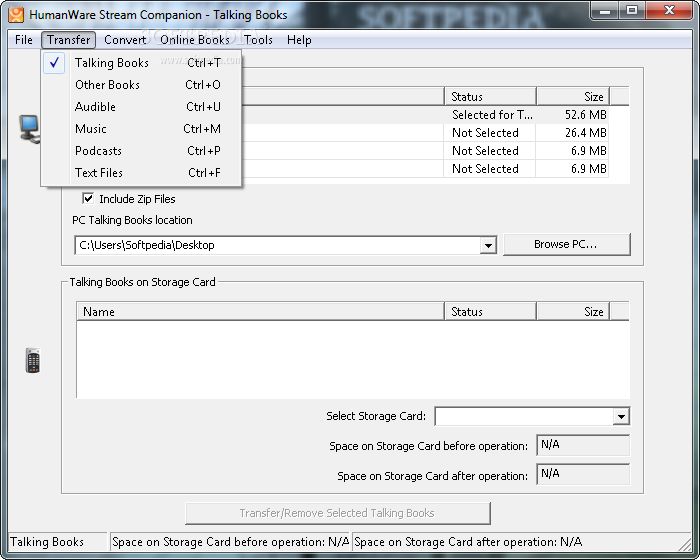The image size is (700, 560).
Task: Open the Tools menu
Action: tap(258, 40)
